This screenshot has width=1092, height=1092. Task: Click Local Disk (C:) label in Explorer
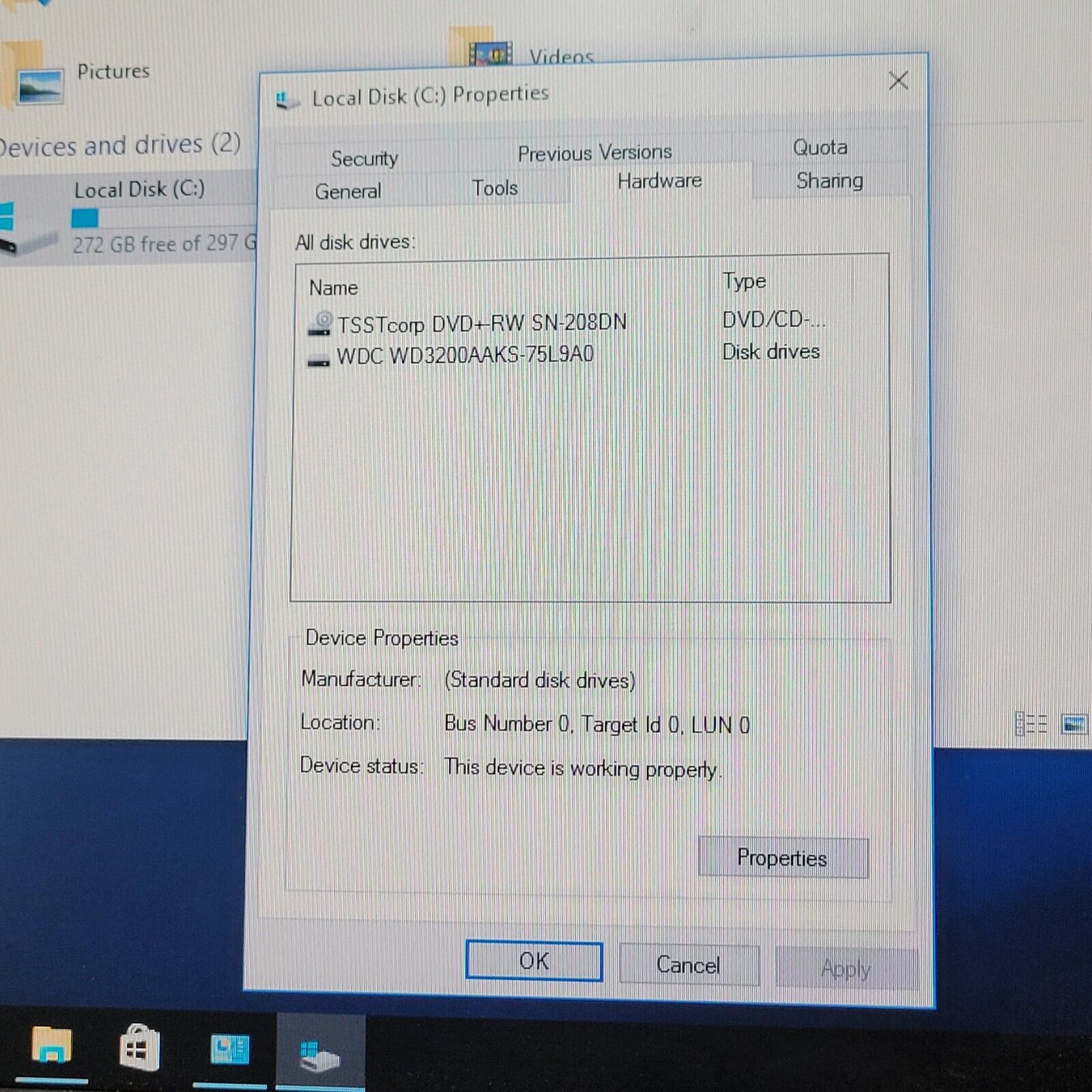[x=140, y=189]
